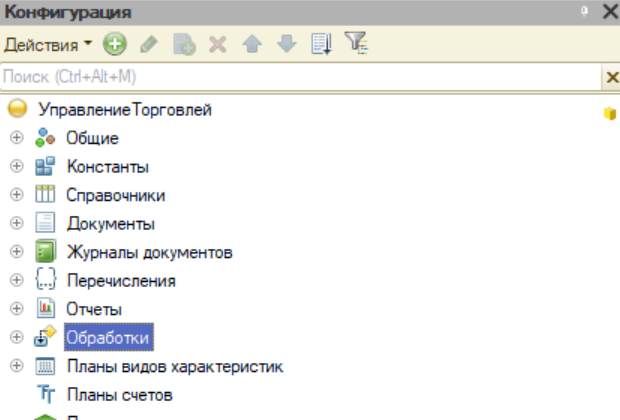Expand the Обработки branch
620x420 pixels.
(16, 337)
